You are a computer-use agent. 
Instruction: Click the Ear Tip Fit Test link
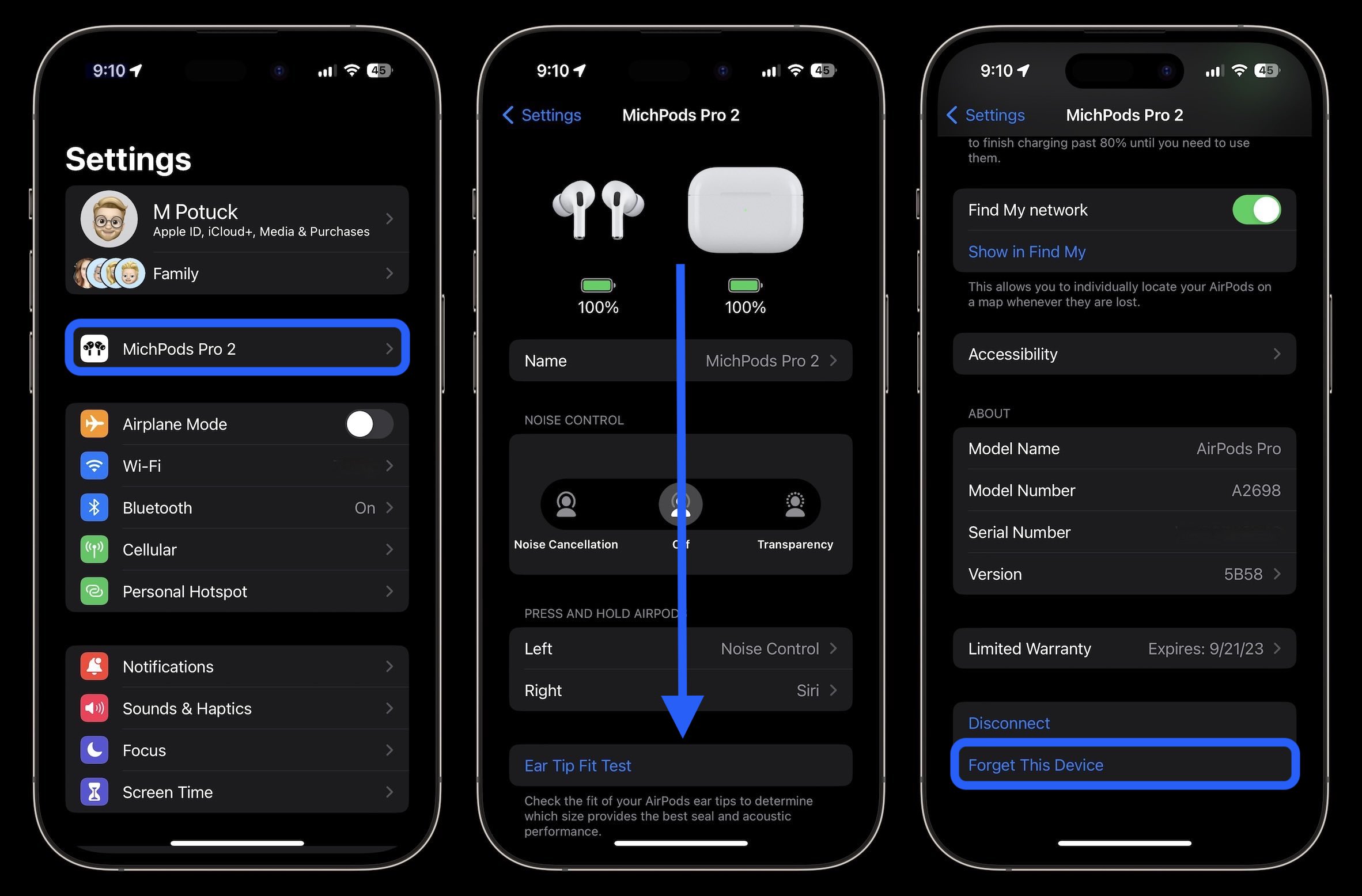coord(577,765)
